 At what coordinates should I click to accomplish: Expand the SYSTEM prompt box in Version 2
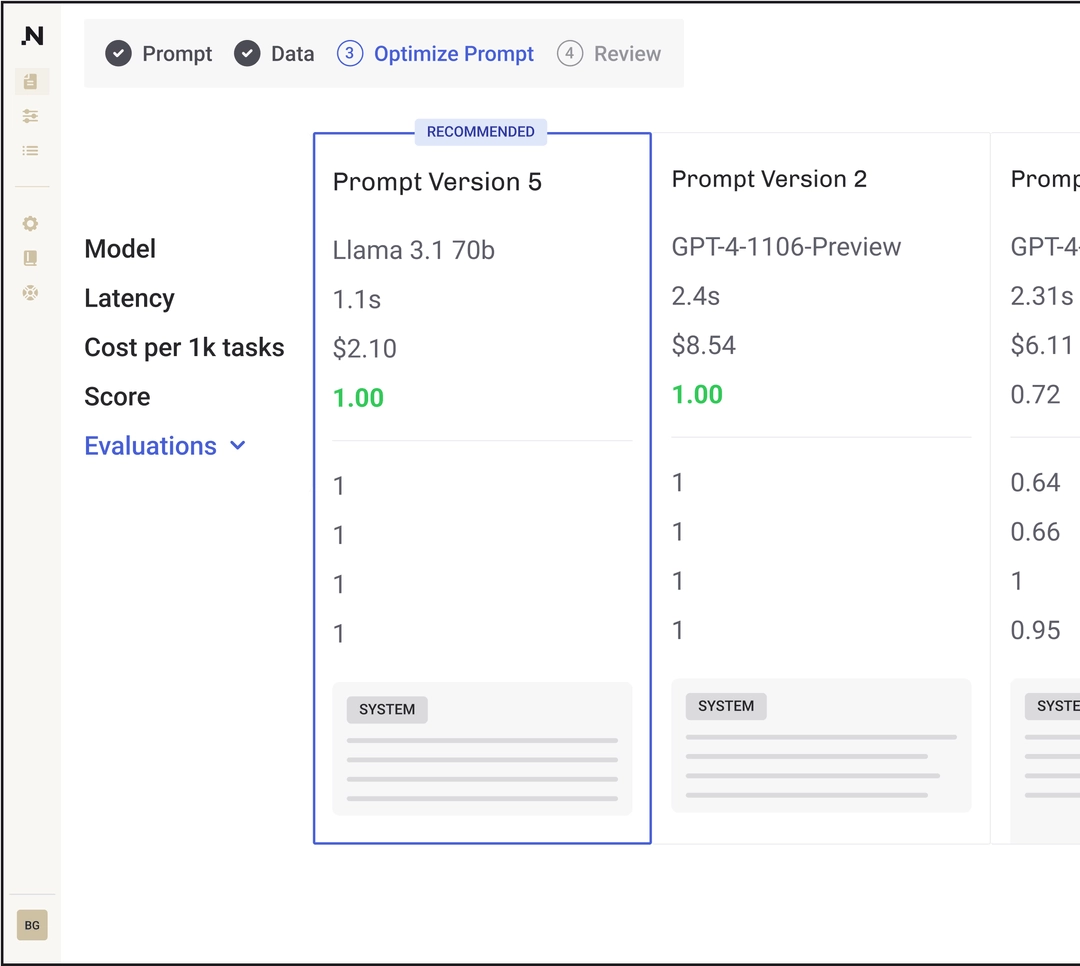(821, 745)
